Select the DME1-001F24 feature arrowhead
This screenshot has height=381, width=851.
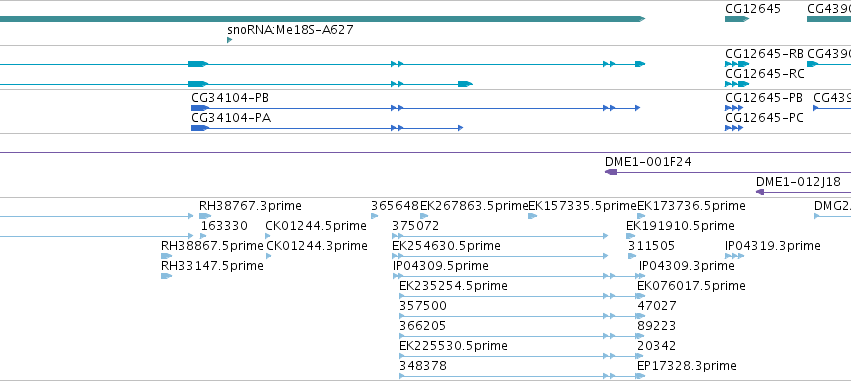pyautogui.click(x=611, y=172)
